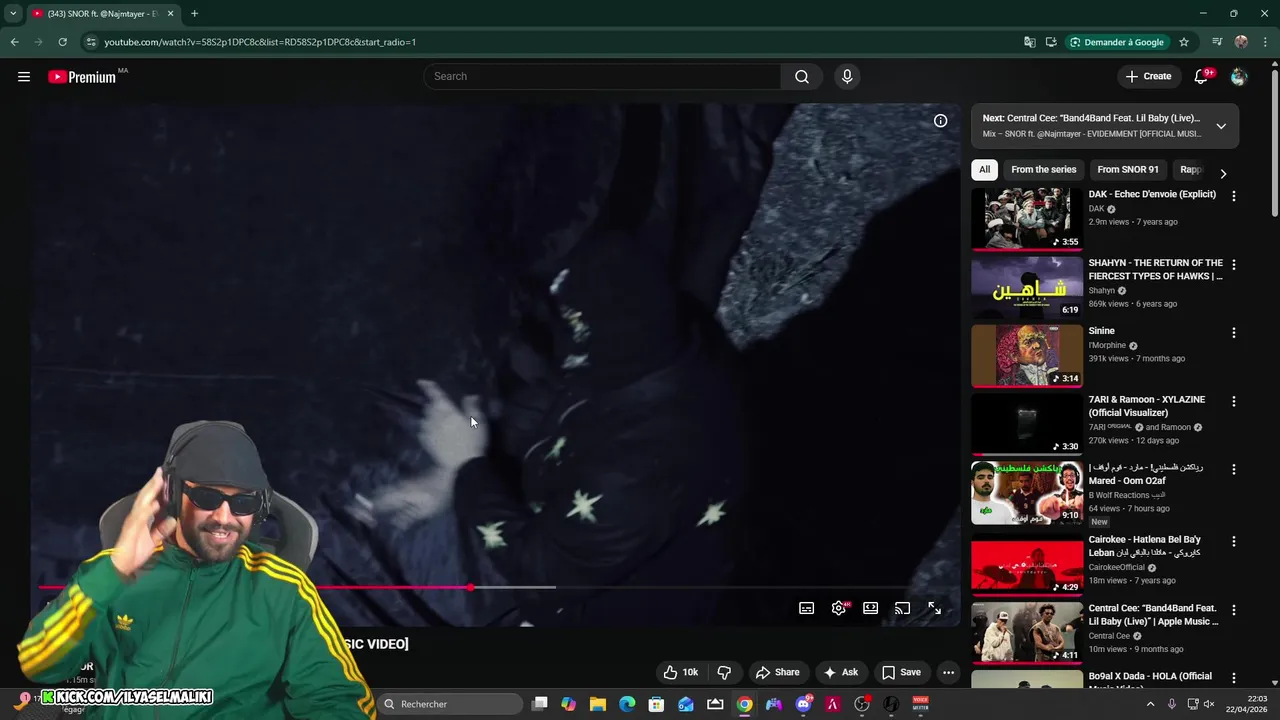
Task: Open DAK Echec D'envoie thumbnail
Action: (x=1027, y=219)
